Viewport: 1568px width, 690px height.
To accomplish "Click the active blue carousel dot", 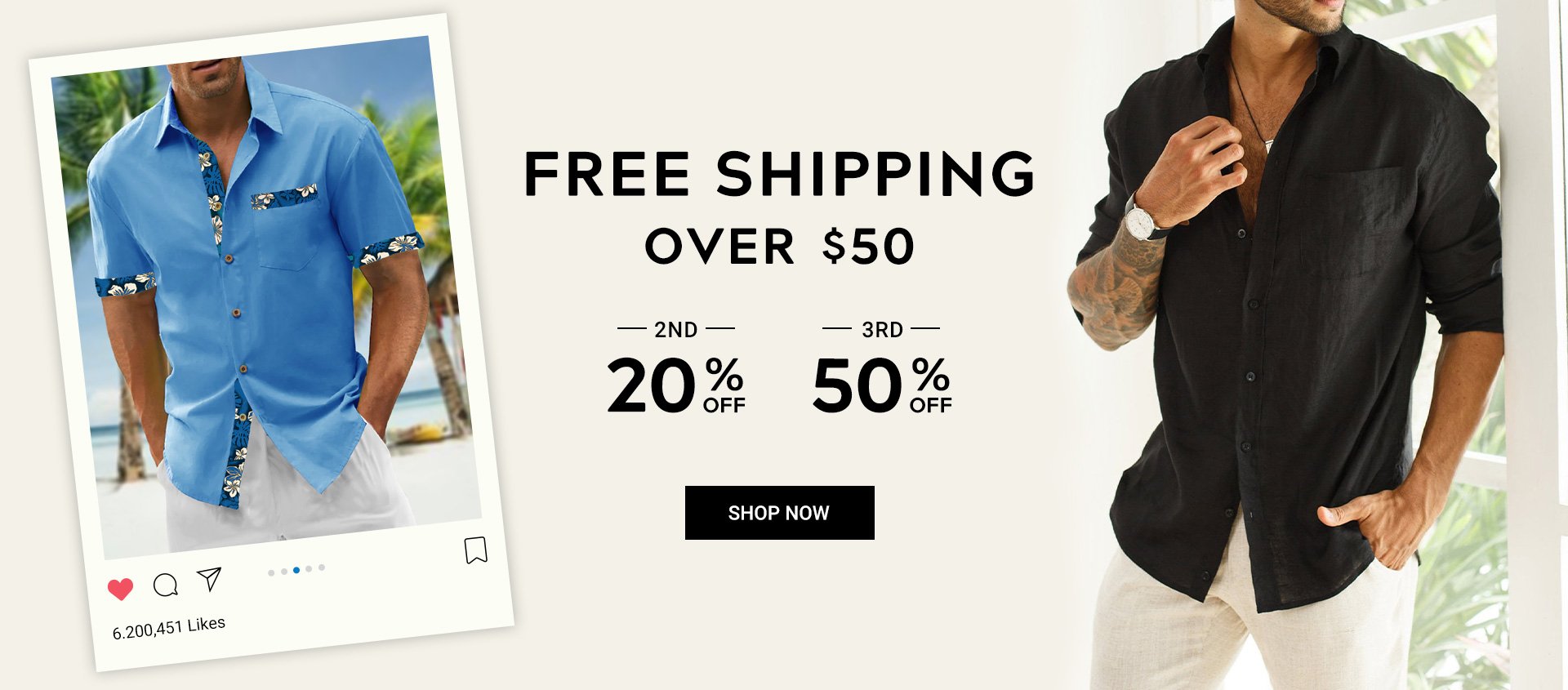I will pyautogui.click(x=296, y=570).
